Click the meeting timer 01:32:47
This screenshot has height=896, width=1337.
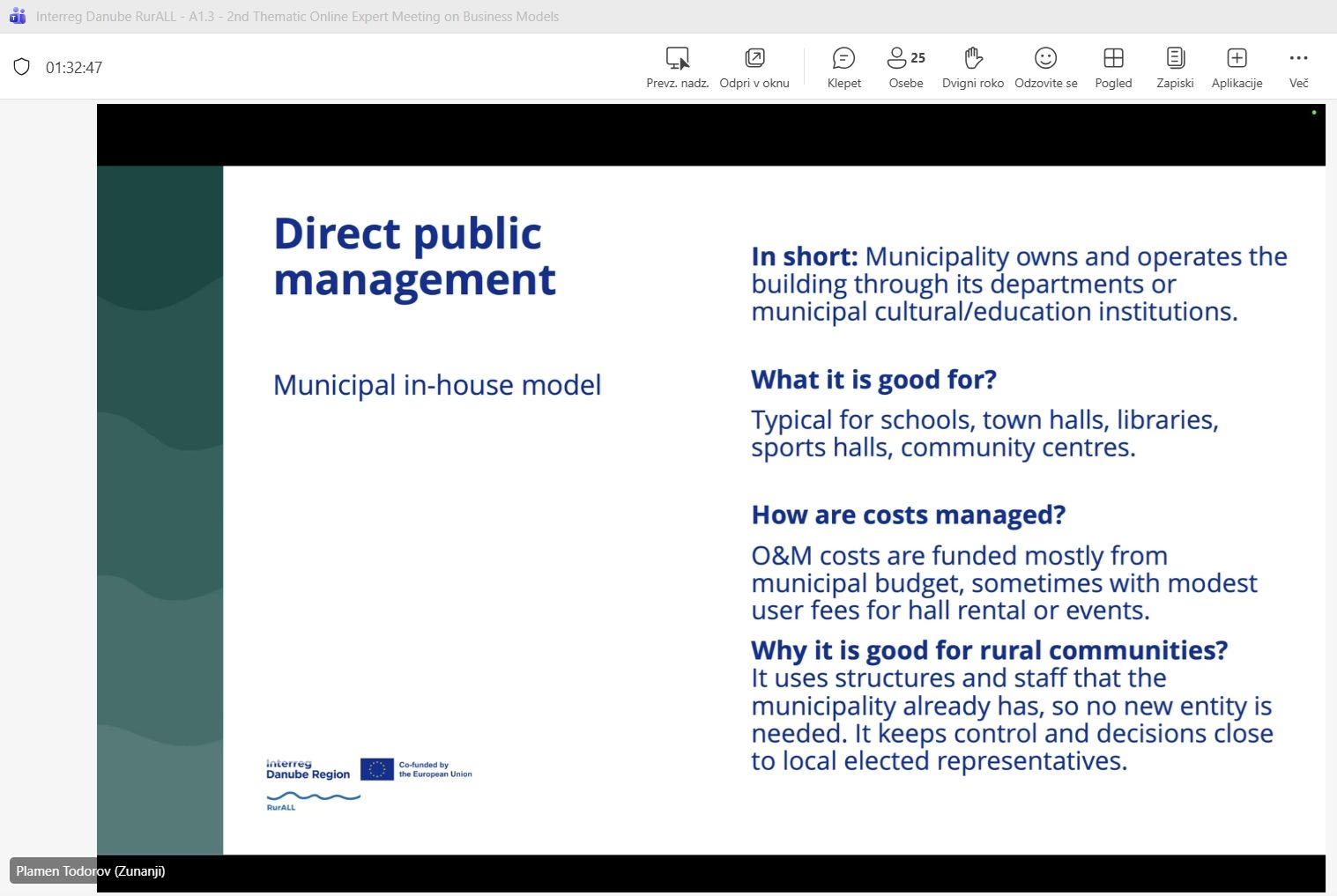coord(74,68)
